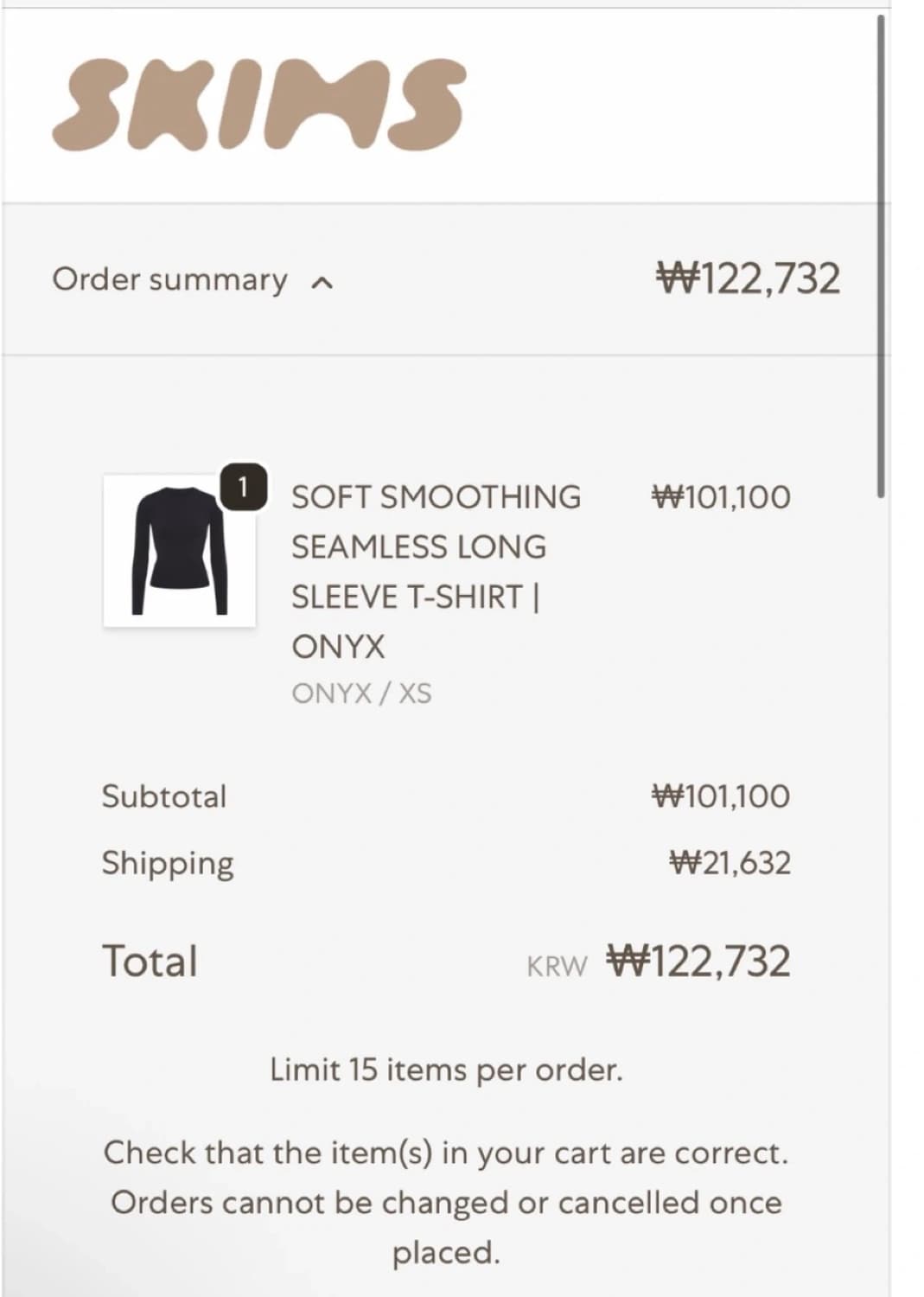Click the ONYX / XS variant text
The image size is (924, 1297).
tap(361, 693)
